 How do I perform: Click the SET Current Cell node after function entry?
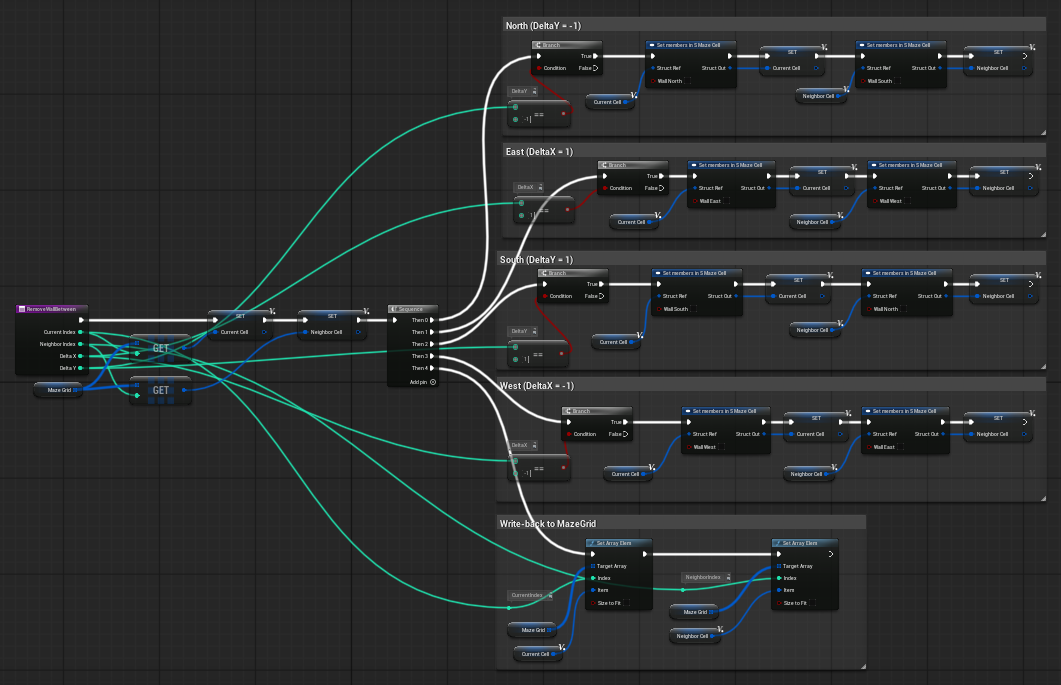[x=240, y=324]
